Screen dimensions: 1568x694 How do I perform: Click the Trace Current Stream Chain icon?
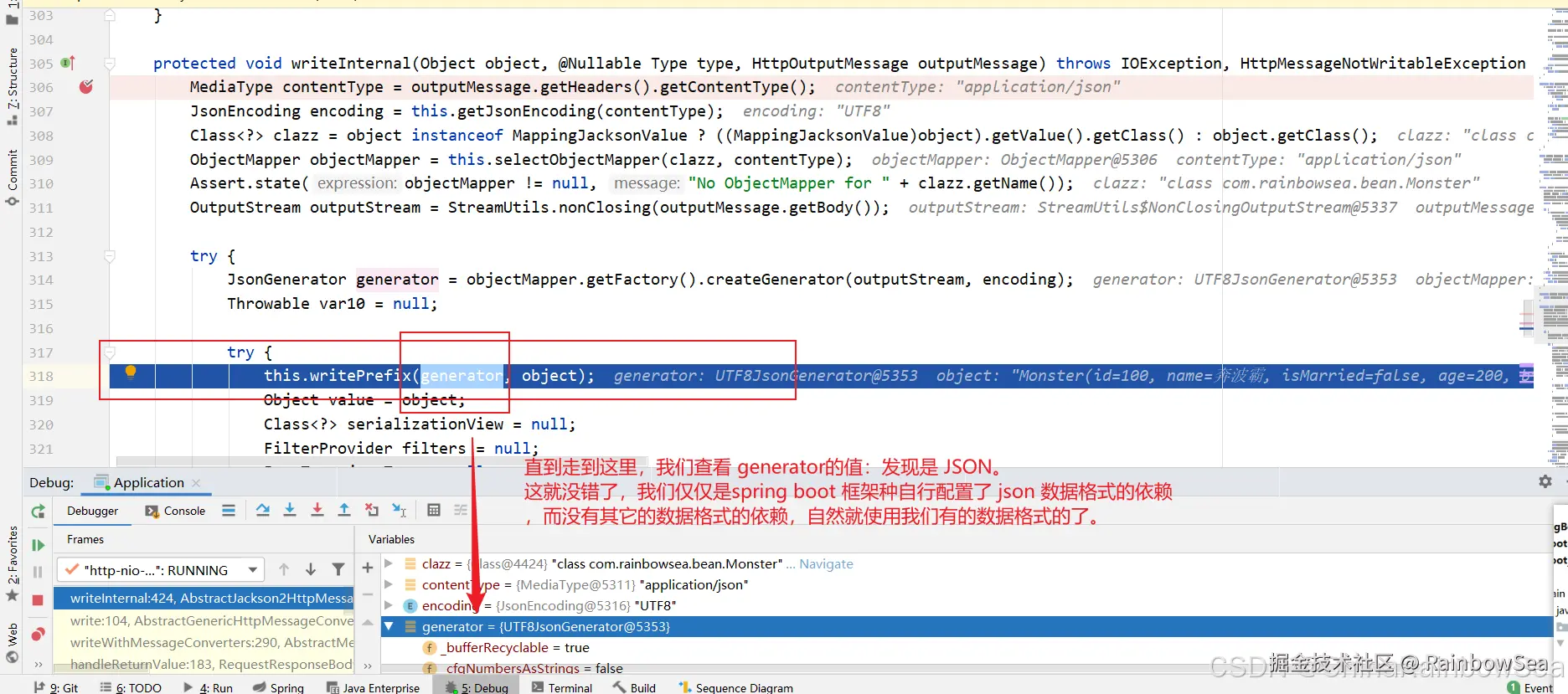[x=461, y=510]
